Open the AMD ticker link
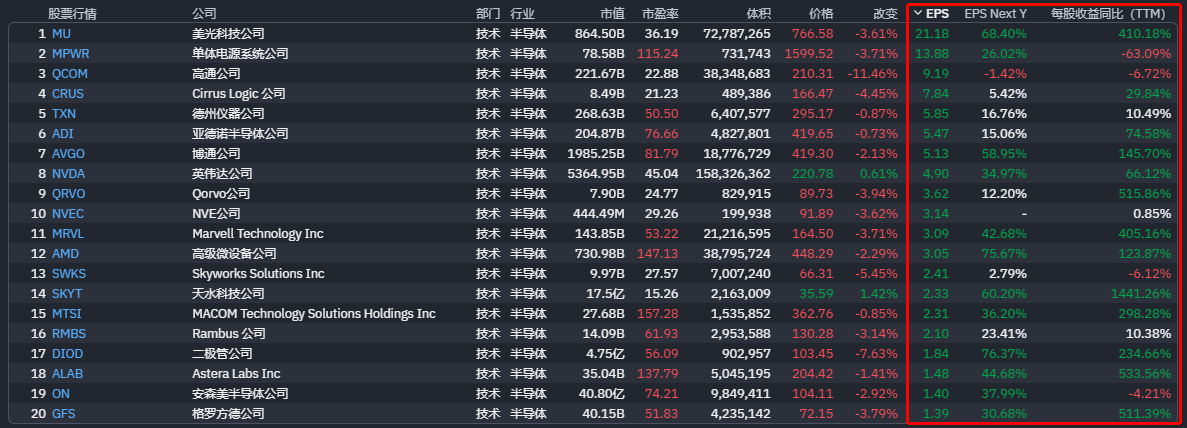Image resolution: width=1187 pixels, height=428 pixels. click(65, 253)
